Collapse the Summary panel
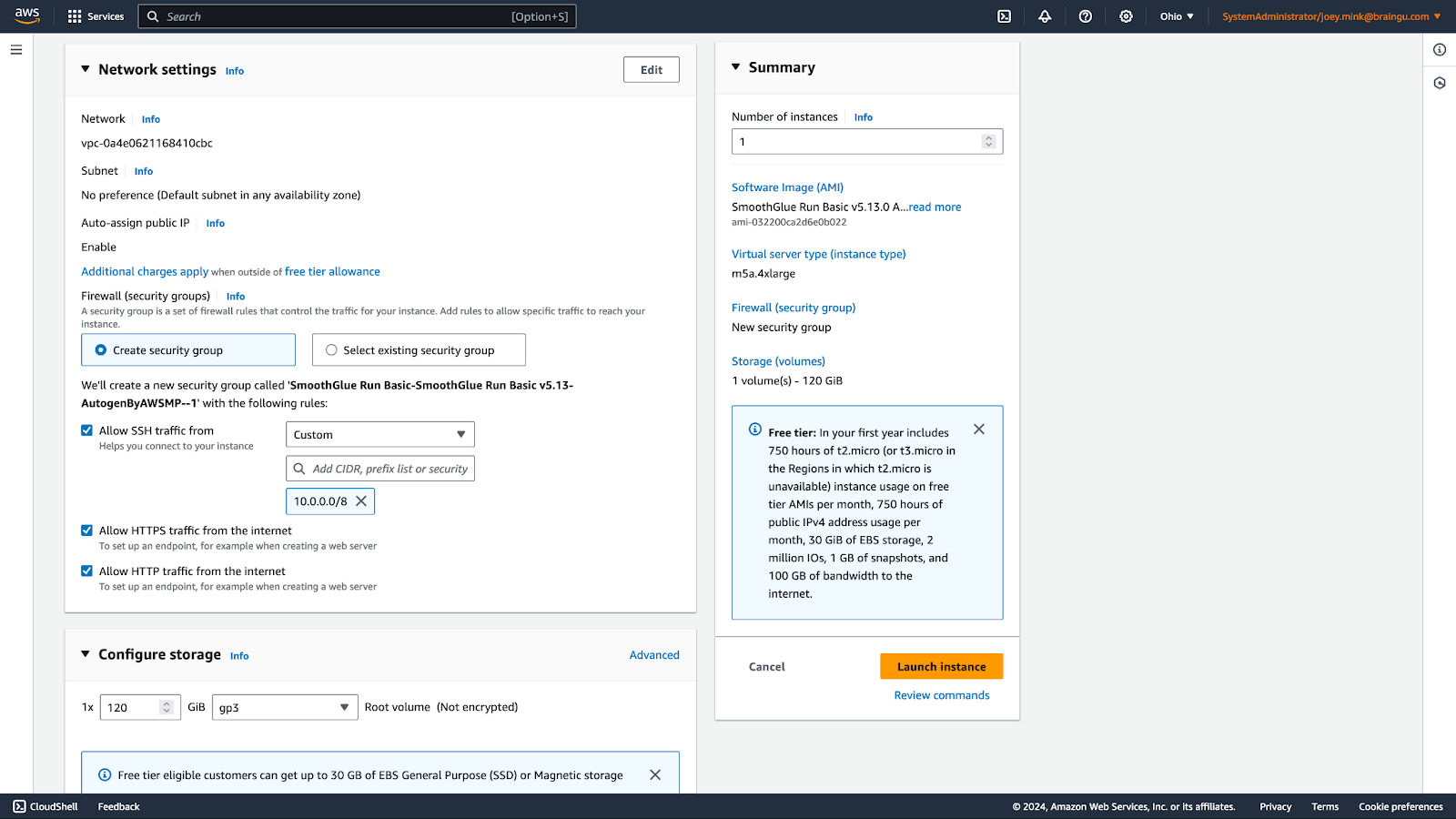 [736, 67]
